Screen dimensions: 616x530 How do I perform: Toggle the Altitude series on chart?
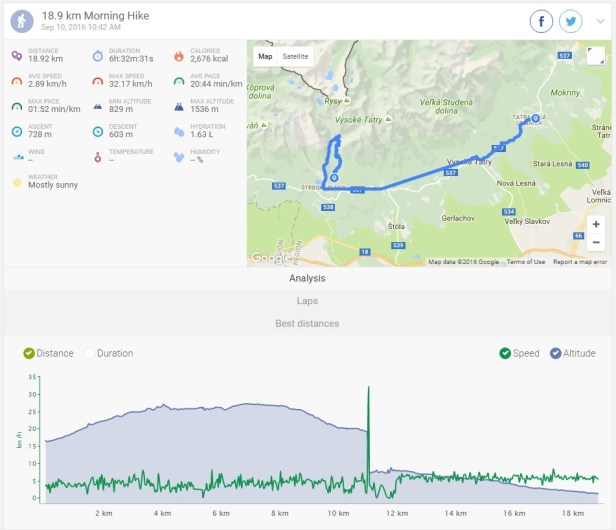click(556, 353)
